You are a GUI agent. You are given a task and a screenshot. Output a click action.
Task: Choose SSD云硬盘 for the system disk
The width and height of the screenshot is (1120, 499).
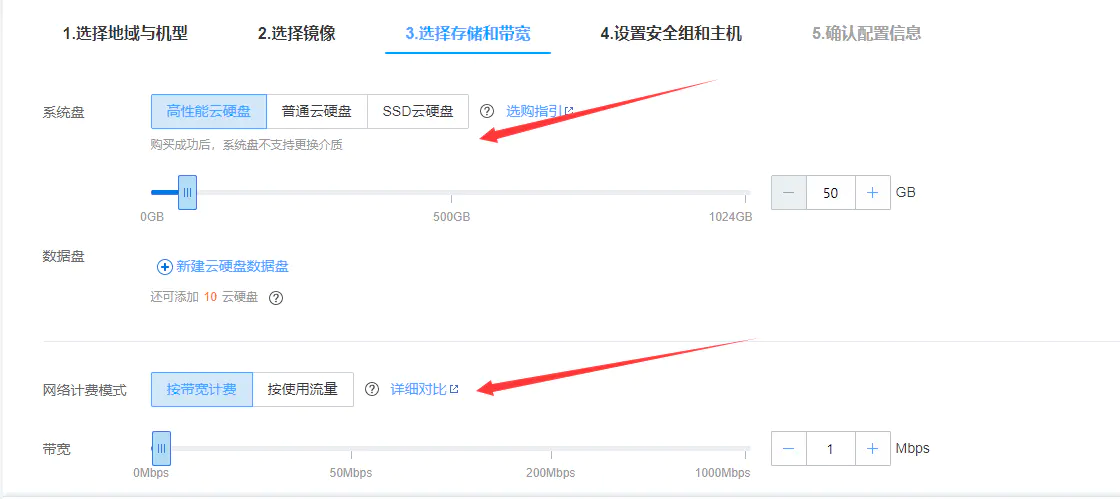pos(418,111)
